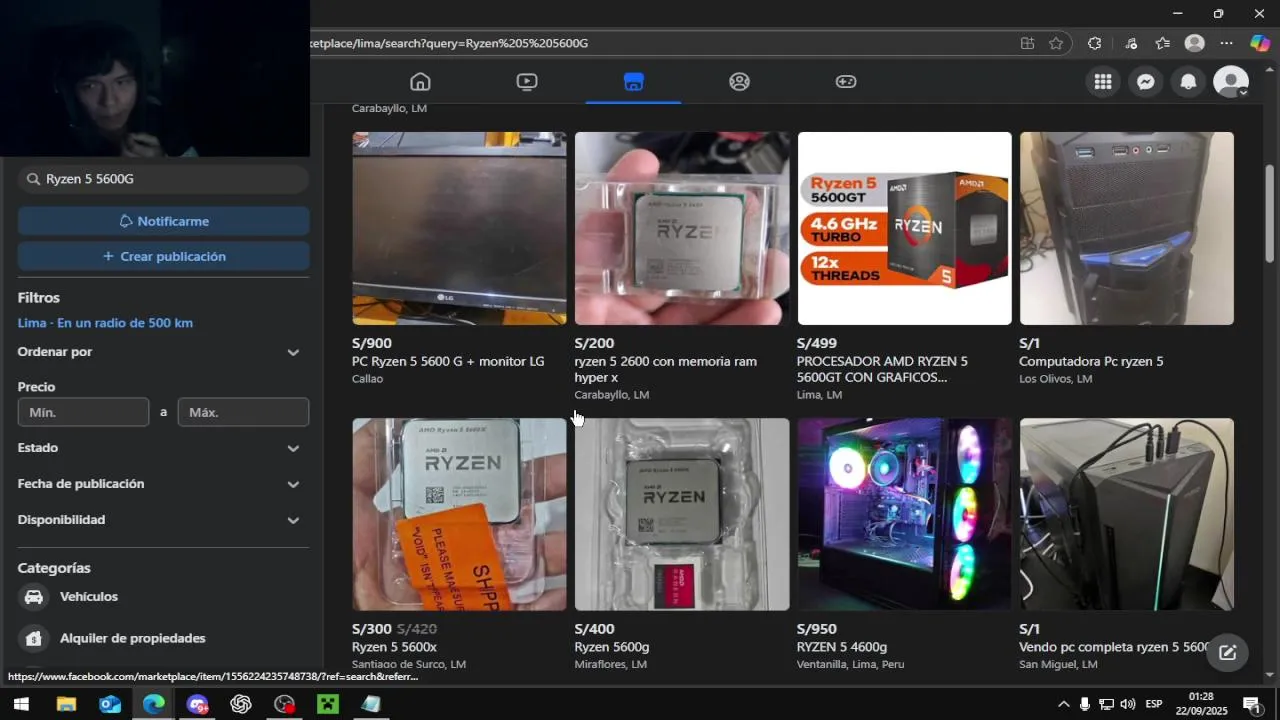Open Windows notification center icon
1280x720 pixels.
tap(1251, 704)
